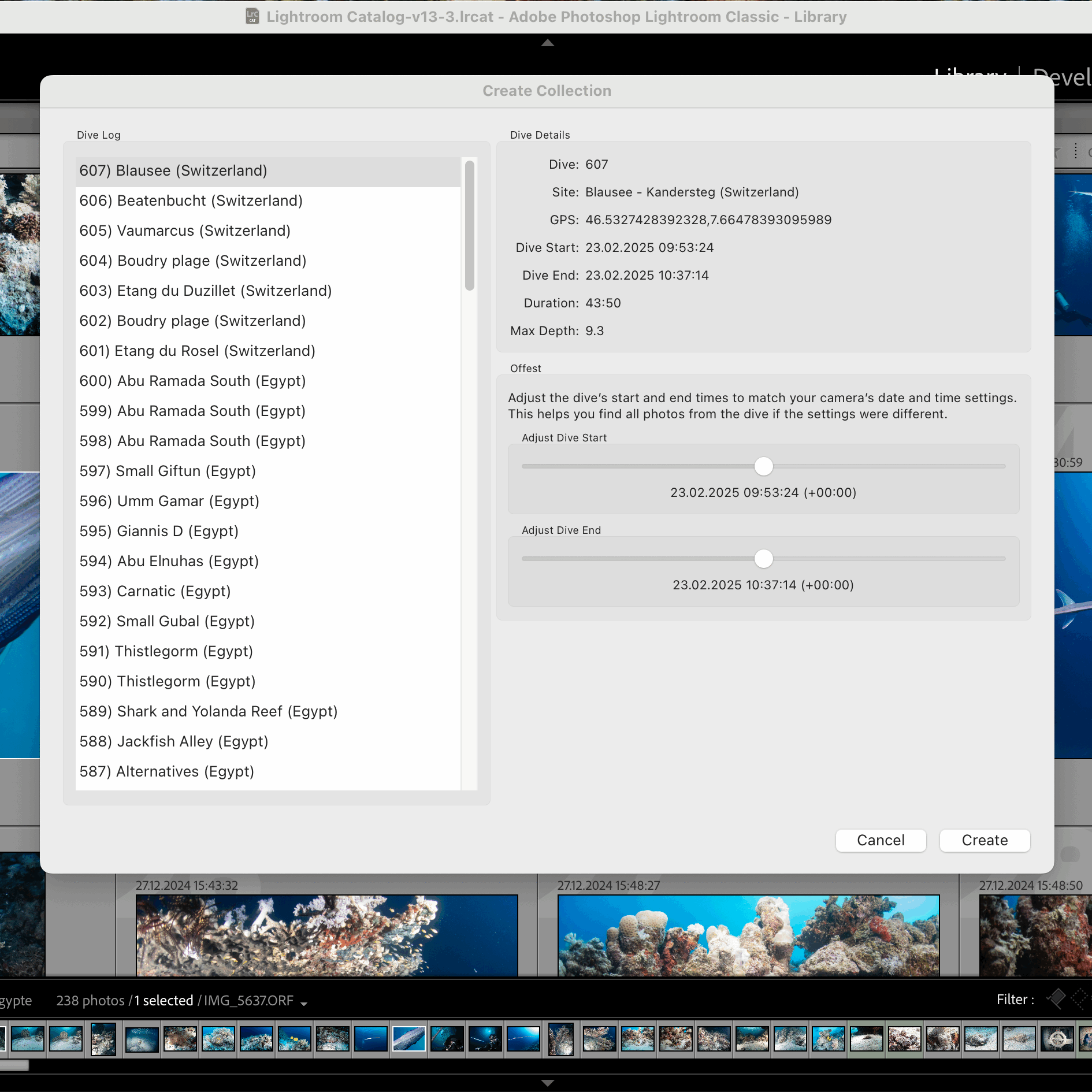Select dive 595) Giannis D (Egypt)
Screen dimensions: 1092x1092
point(268,532)
